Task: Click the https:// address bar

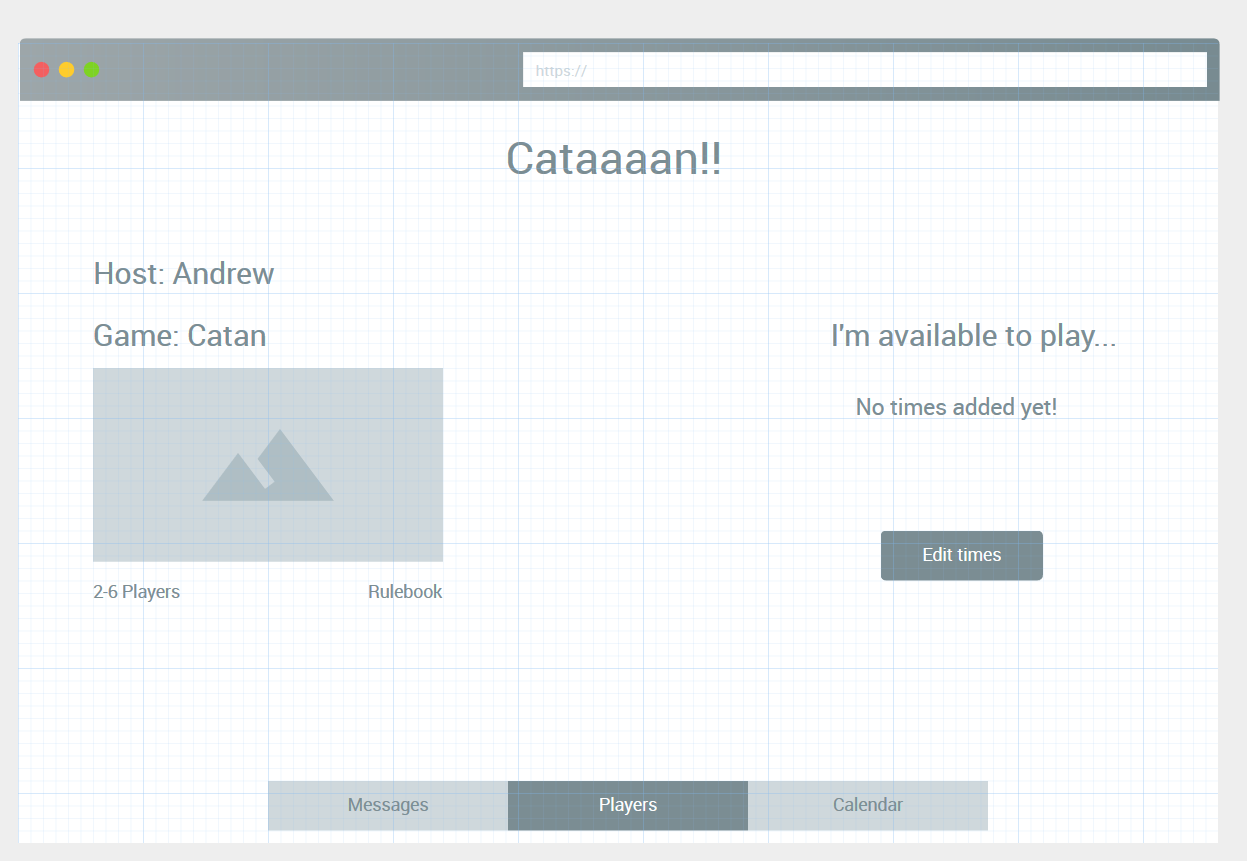Action: pyautogui.click(x=864, y=69)
